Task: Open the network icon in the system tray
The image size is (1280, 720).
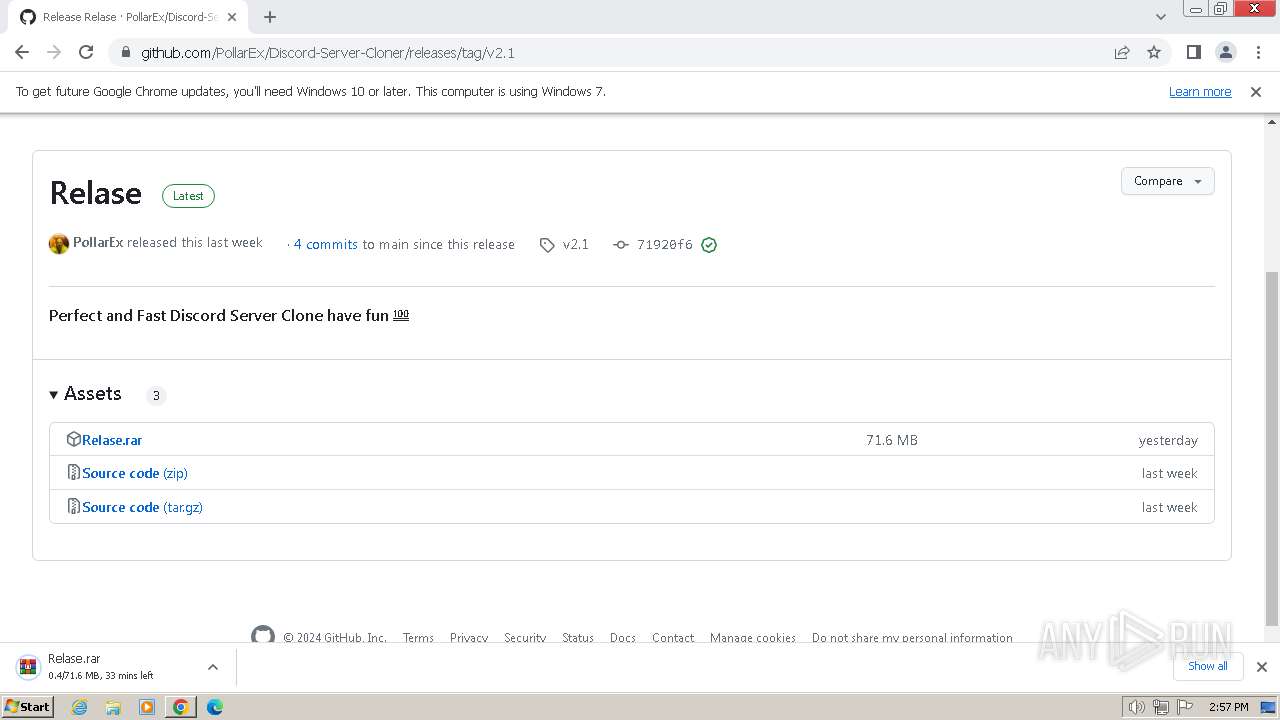Action: (x=1161, y=707)
